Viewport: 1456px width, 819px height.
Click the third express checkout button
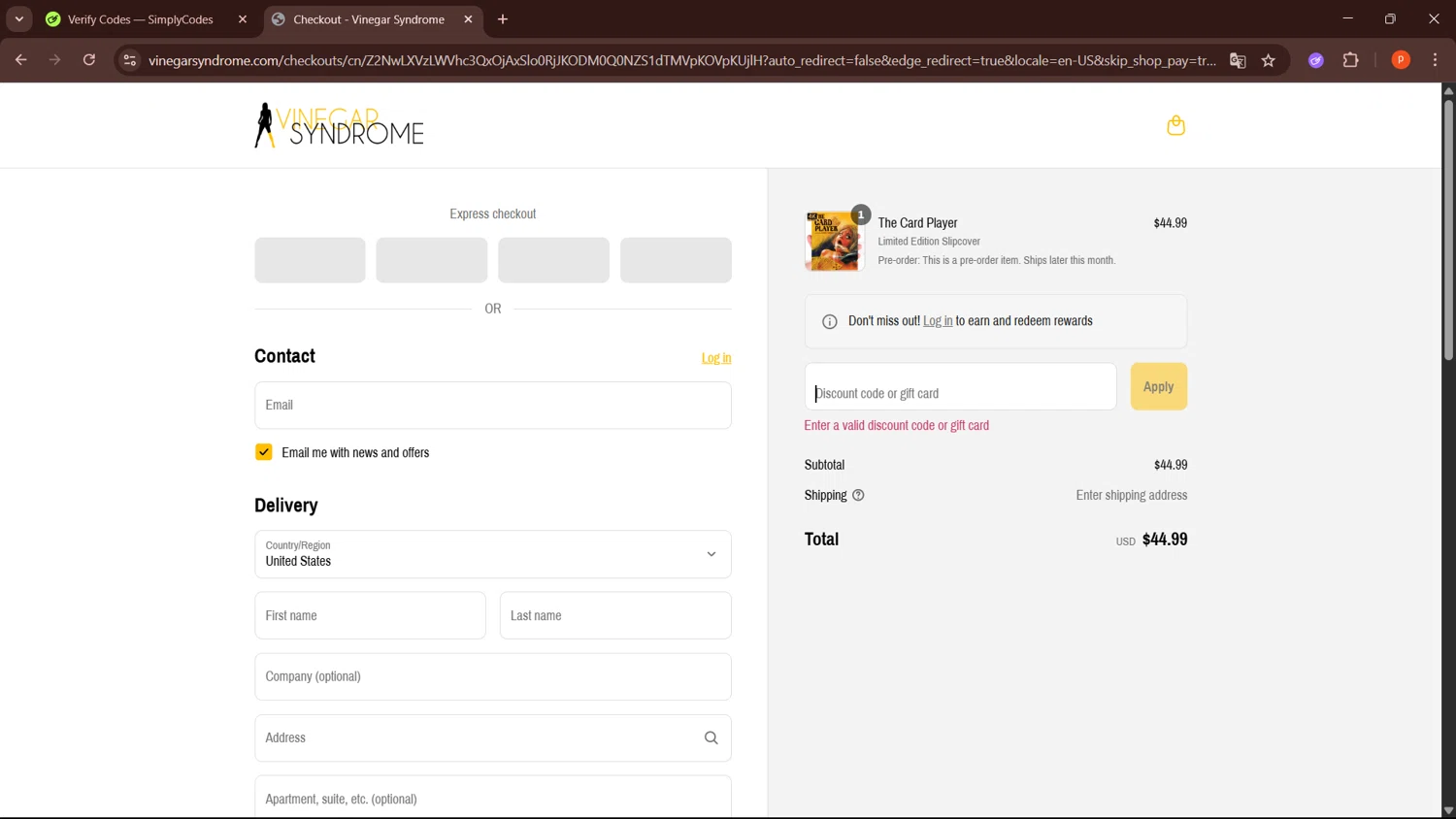(x=553, y=260)
